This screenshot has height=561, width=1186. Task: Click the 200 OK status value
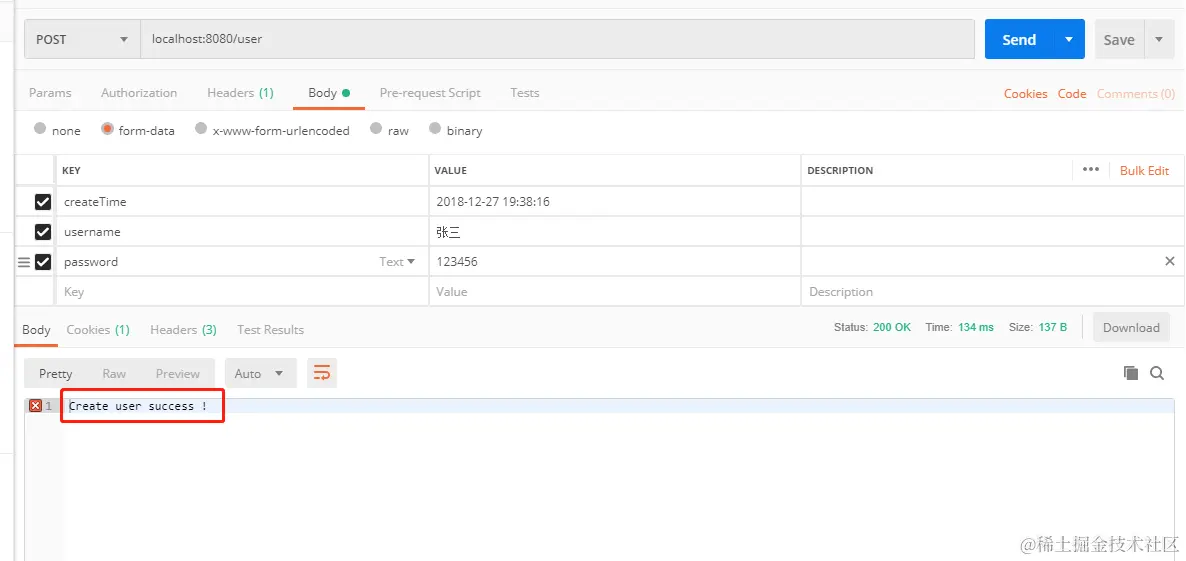[892, 327]
